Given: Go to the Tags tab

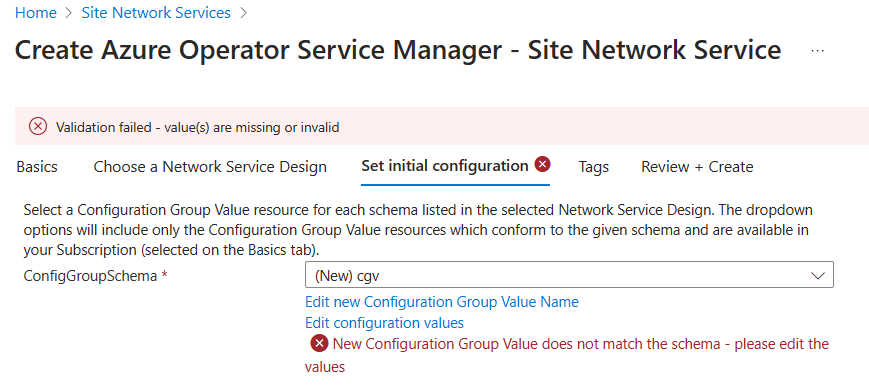Looking at the screenshot, I should tap(594, 167).
